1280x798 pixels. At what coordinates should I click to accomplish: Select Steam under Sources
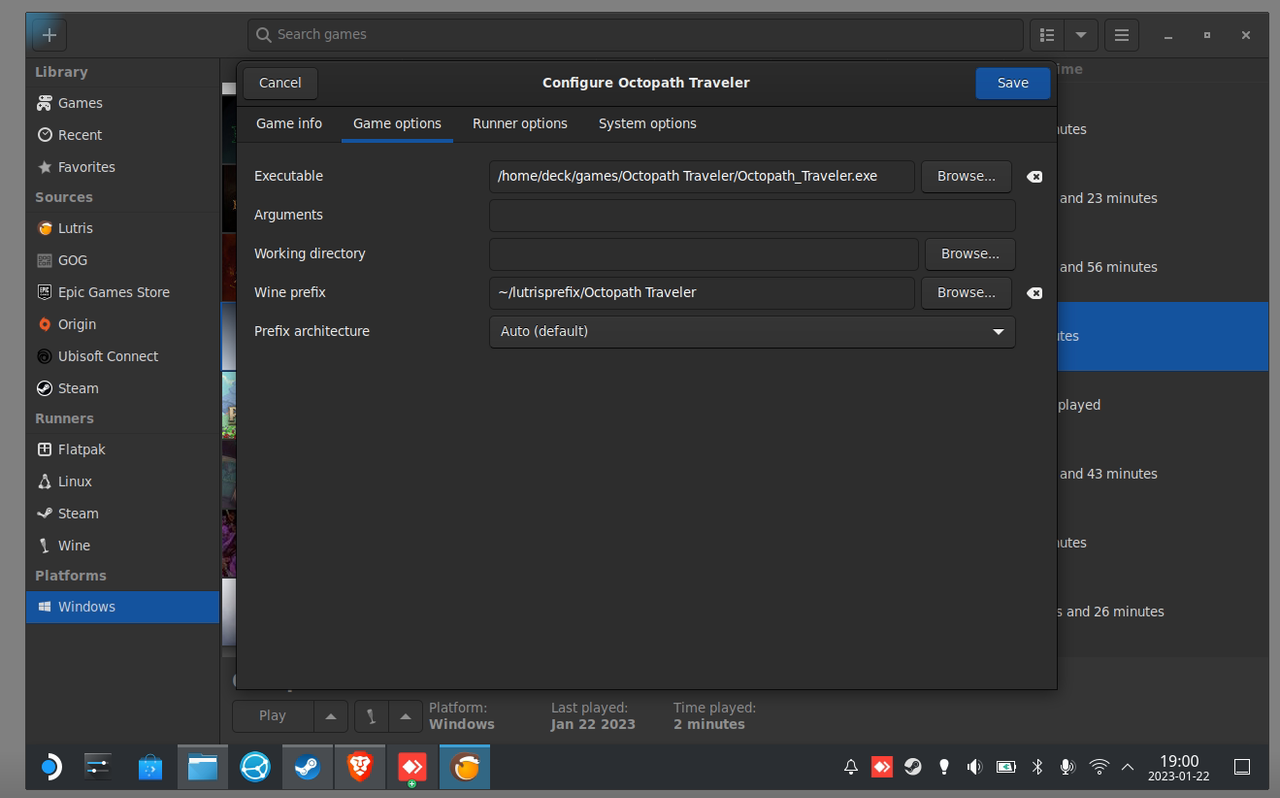pyautogui.click(x=122, y=388)
